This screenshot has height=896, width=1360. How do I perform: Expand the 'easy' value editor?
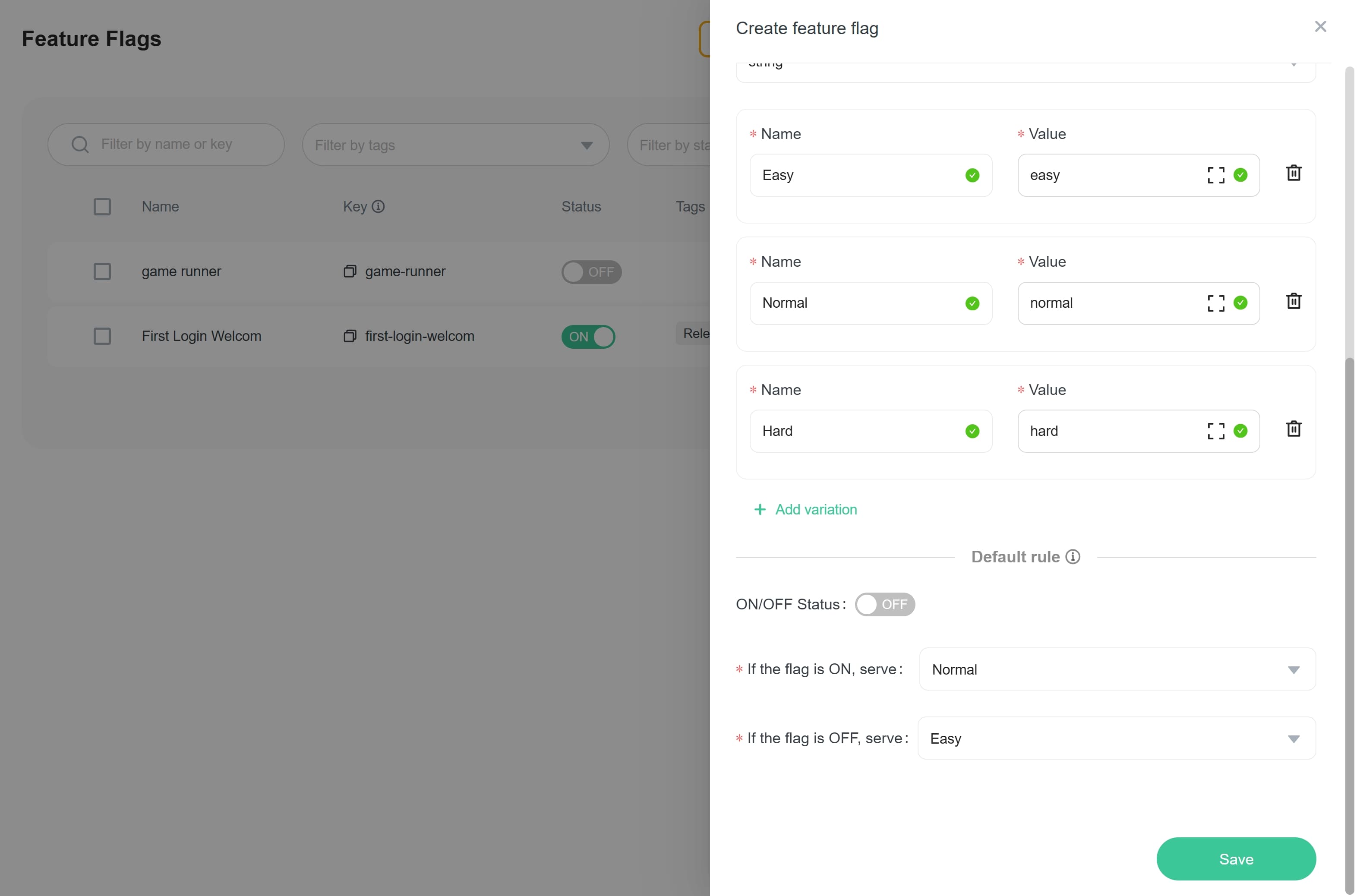click(1215, 175)
